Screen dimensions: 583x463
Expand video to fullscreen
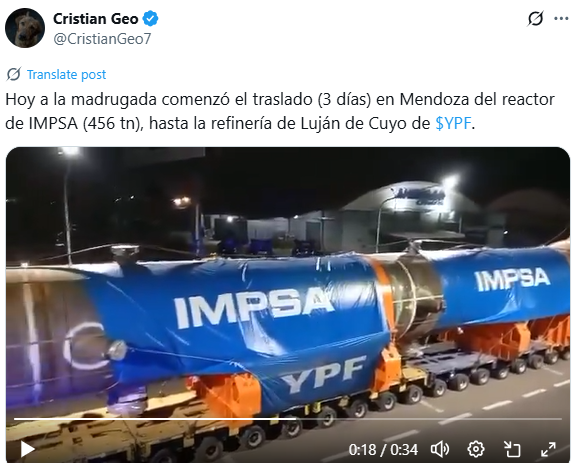[548, 449]
